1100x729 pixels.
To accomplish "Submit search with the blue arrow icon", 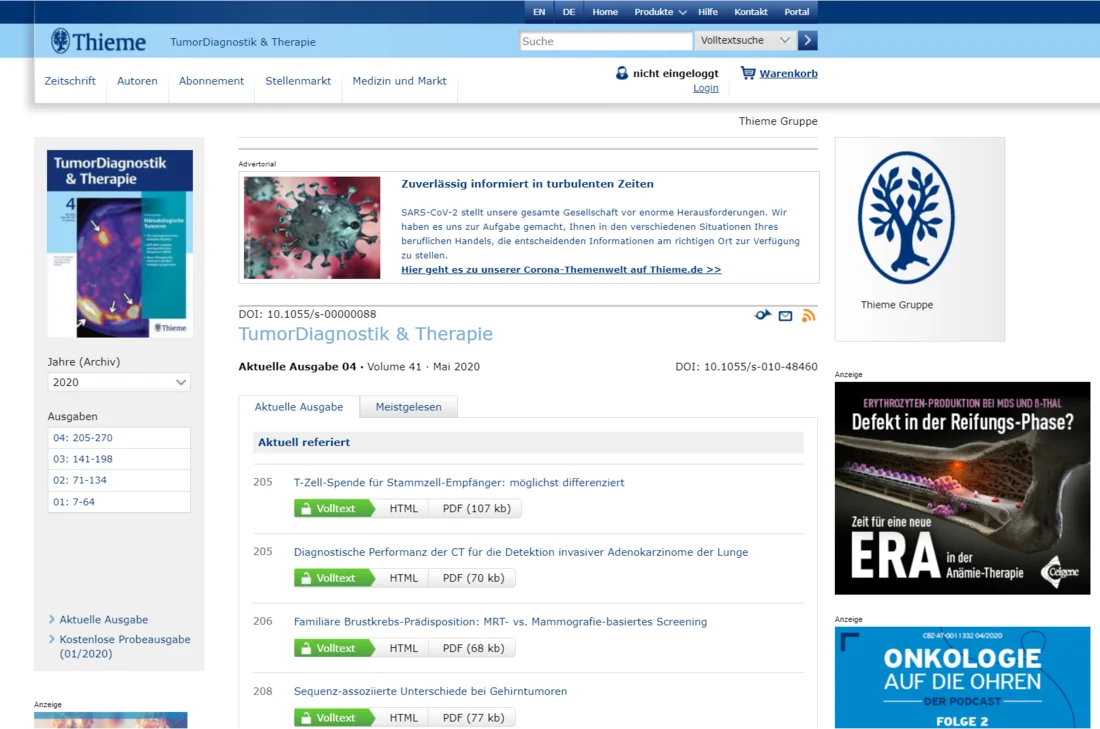I will point(808,41).
